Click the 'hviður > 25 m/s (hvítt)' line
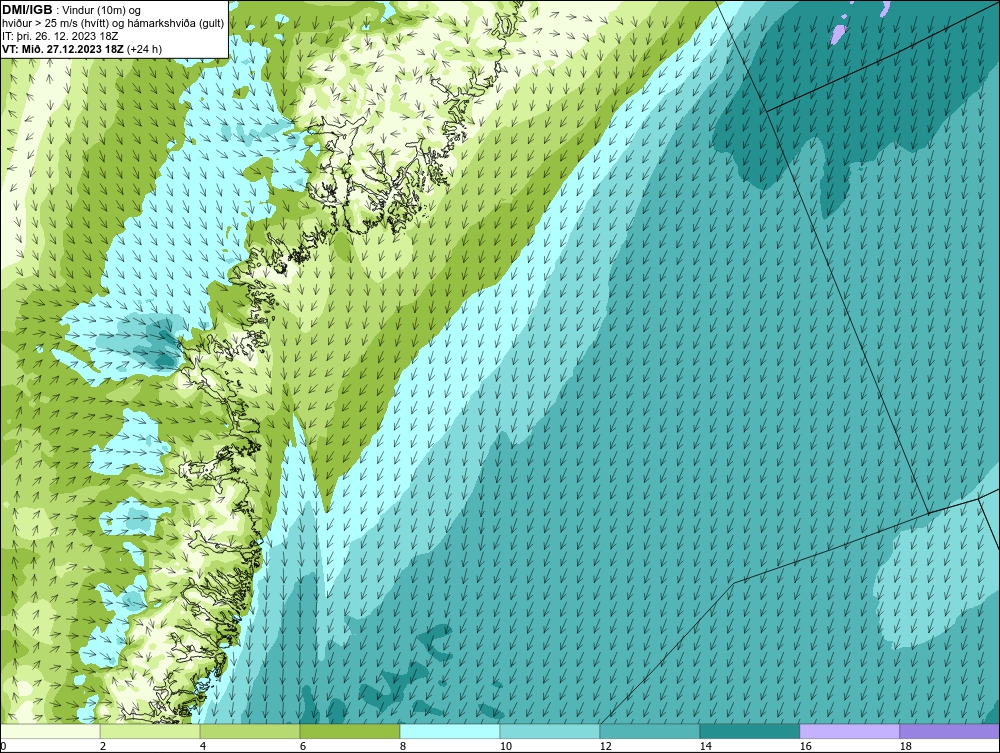This screenshot has height=753, width=1000. [113, 23]
